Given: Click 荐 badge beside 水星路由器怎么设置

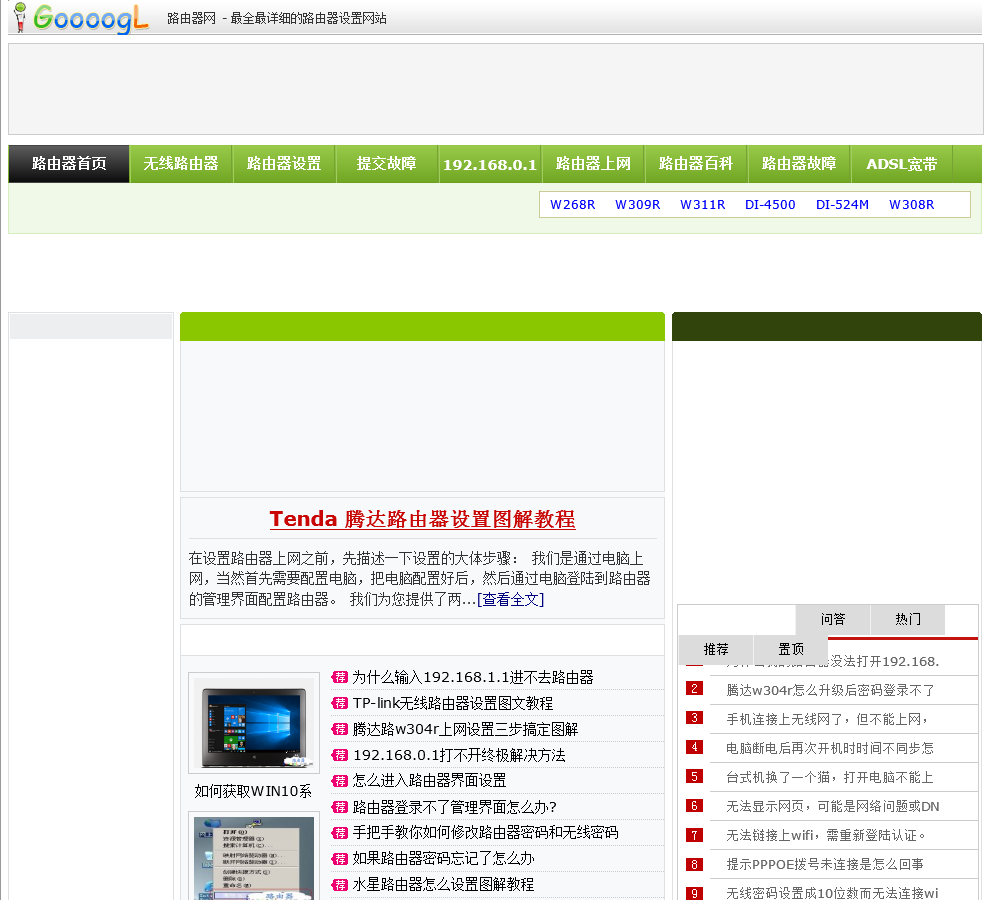Looking at the screenshot, I should 340,885.
